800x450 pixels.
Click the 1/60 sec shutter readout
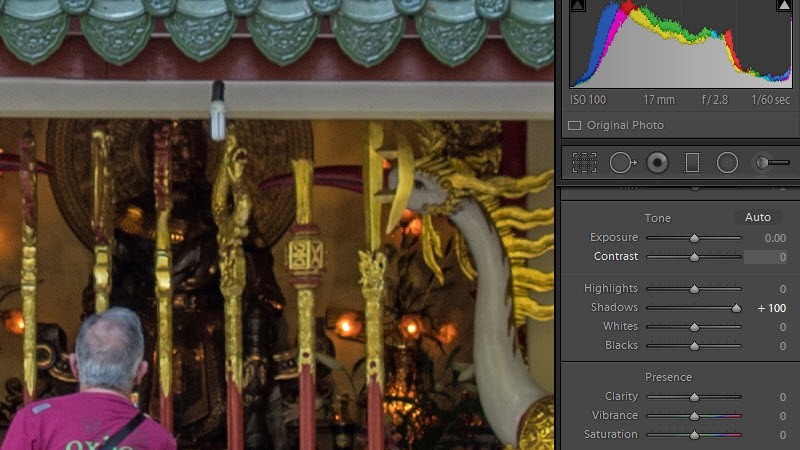770,100
